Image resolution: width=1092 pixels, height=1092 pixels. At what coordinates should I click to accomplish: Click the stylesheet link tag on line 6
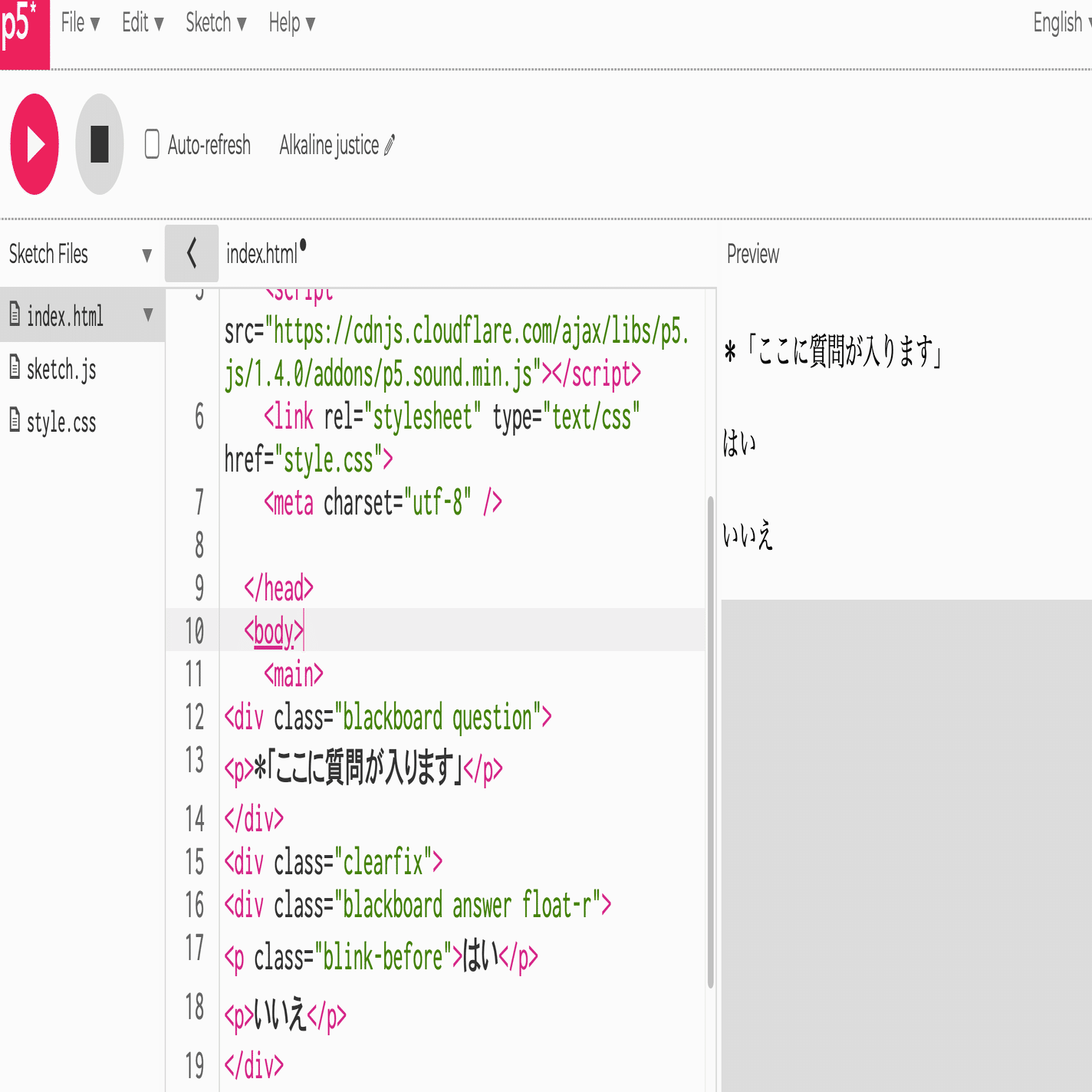[x=432, y=439]
